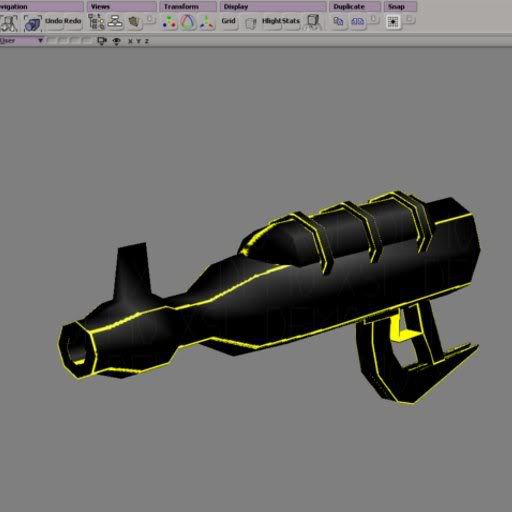Click the Z axis viewport button
512x512 pixels.
[147, 41]
